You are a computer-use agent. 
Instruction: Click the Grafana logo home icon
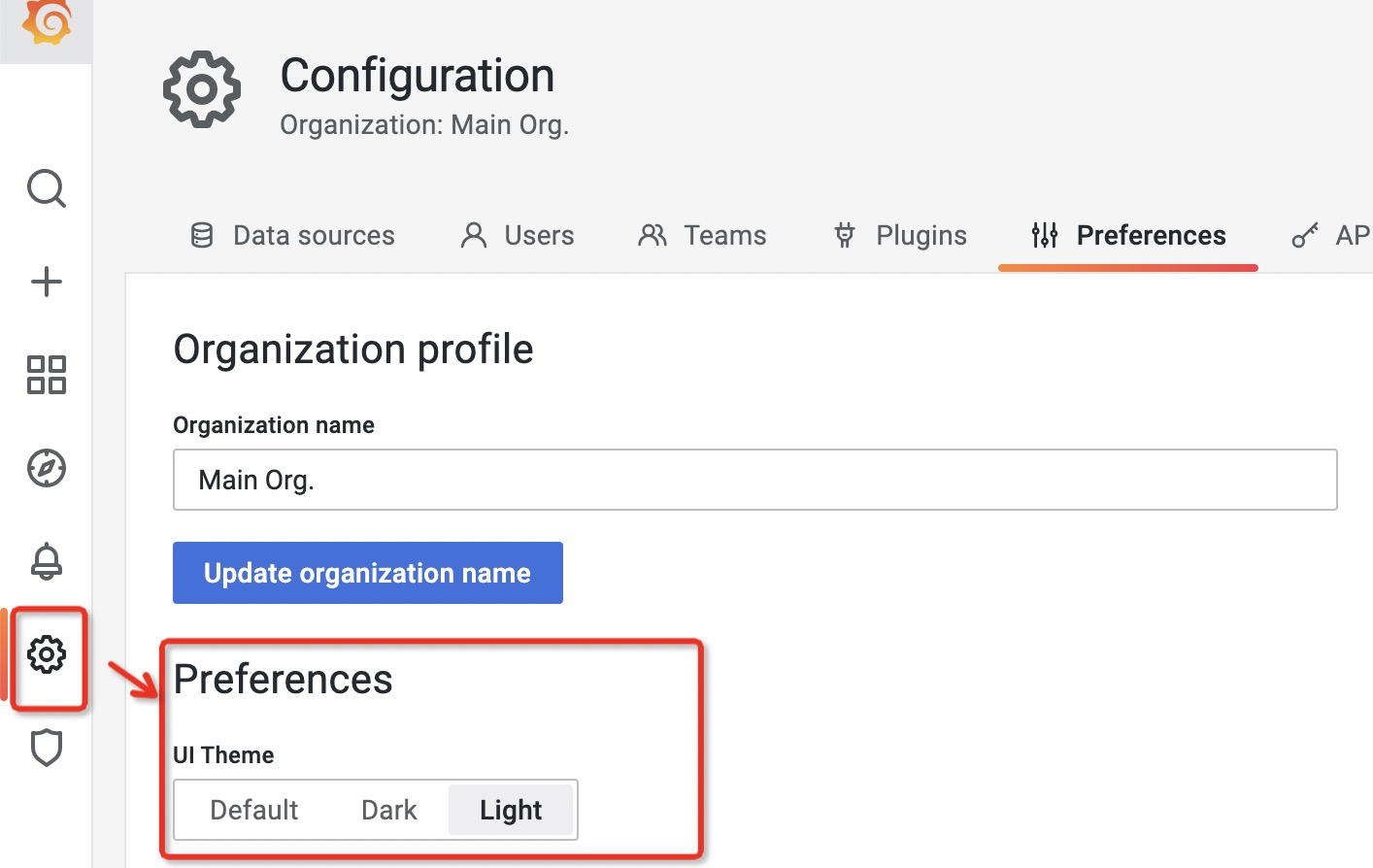point(47,21)
